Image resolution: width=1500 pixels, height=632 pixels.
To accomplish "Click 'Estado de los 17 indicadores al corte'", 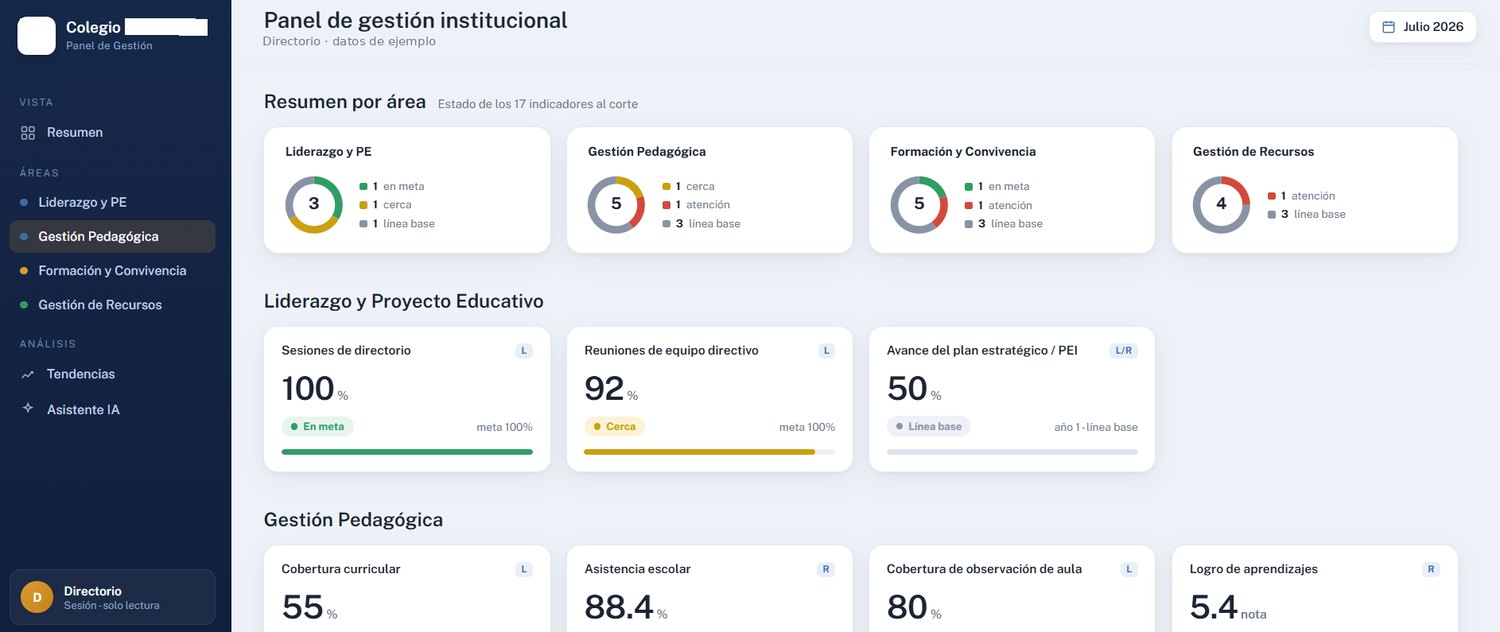I will pos(538,104).
